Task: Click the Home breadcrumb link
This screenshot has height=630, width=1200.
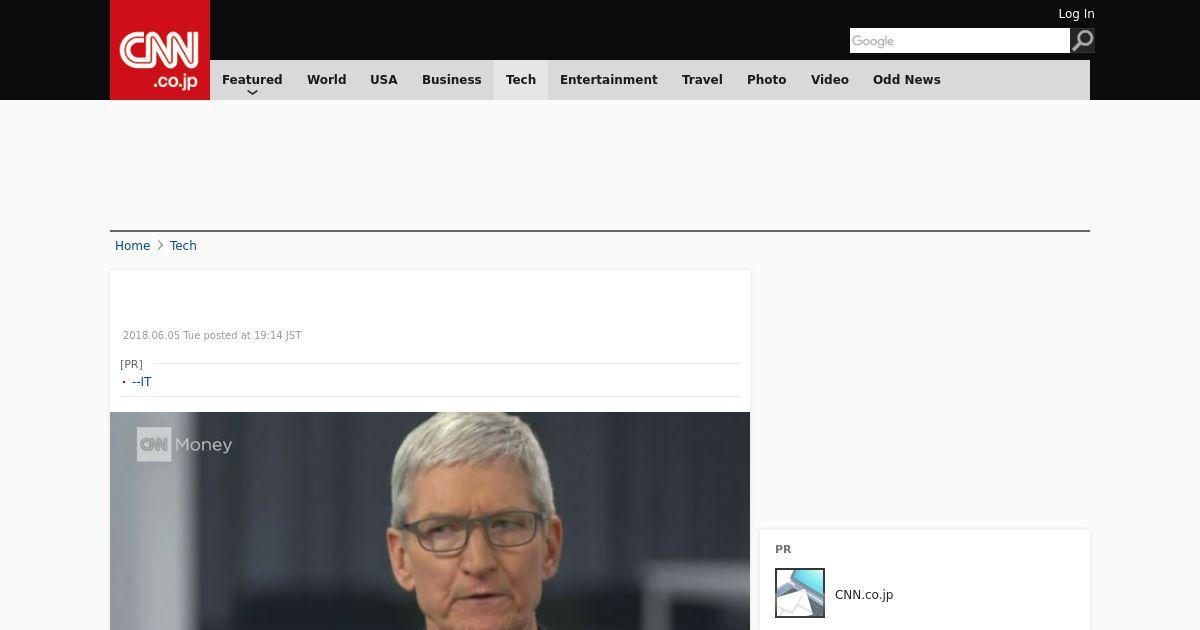Action: click(x=132, y=246)
